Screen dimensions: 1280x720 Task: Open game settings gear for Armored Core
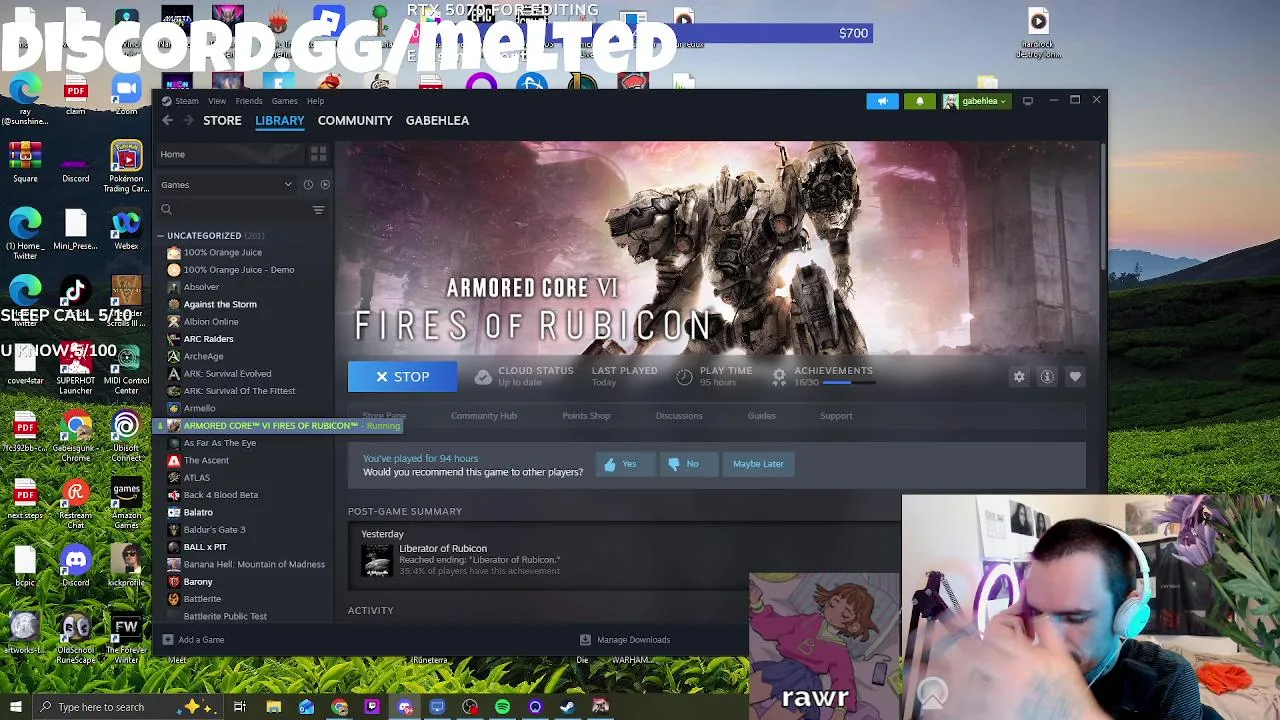[x=1019, y=377]
